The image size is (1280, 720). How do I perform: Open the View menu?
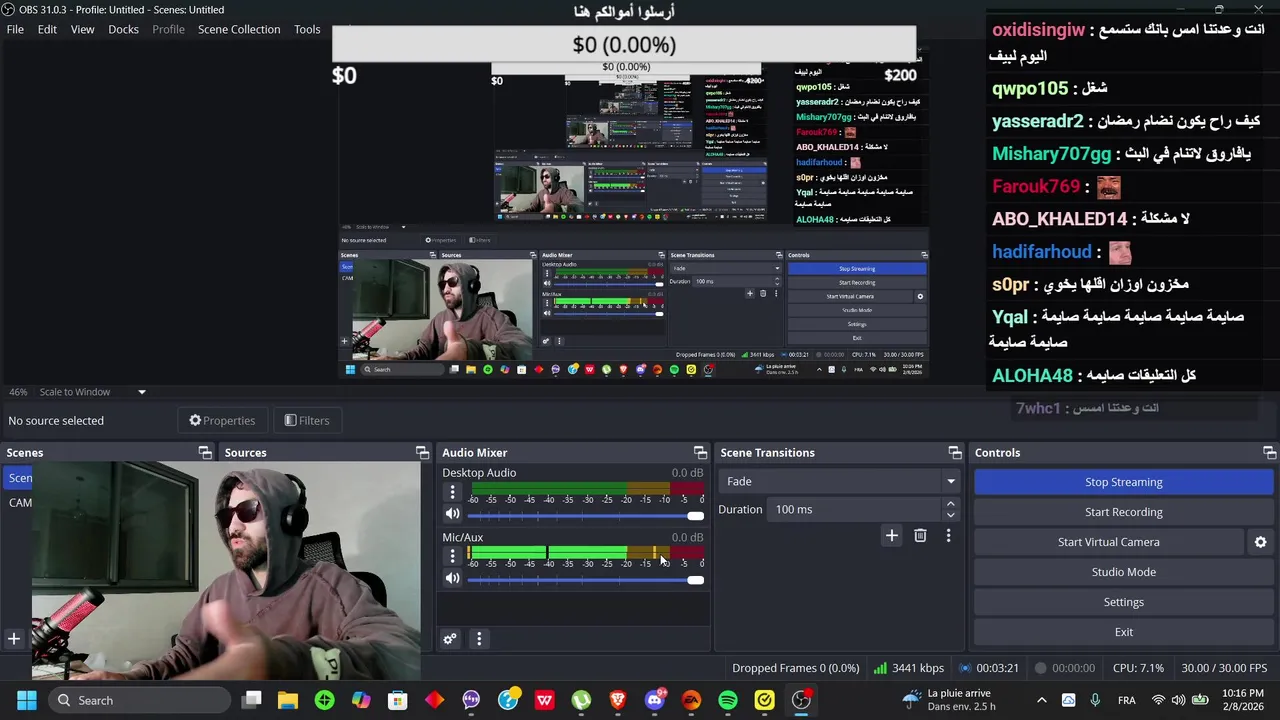point(82,29)
